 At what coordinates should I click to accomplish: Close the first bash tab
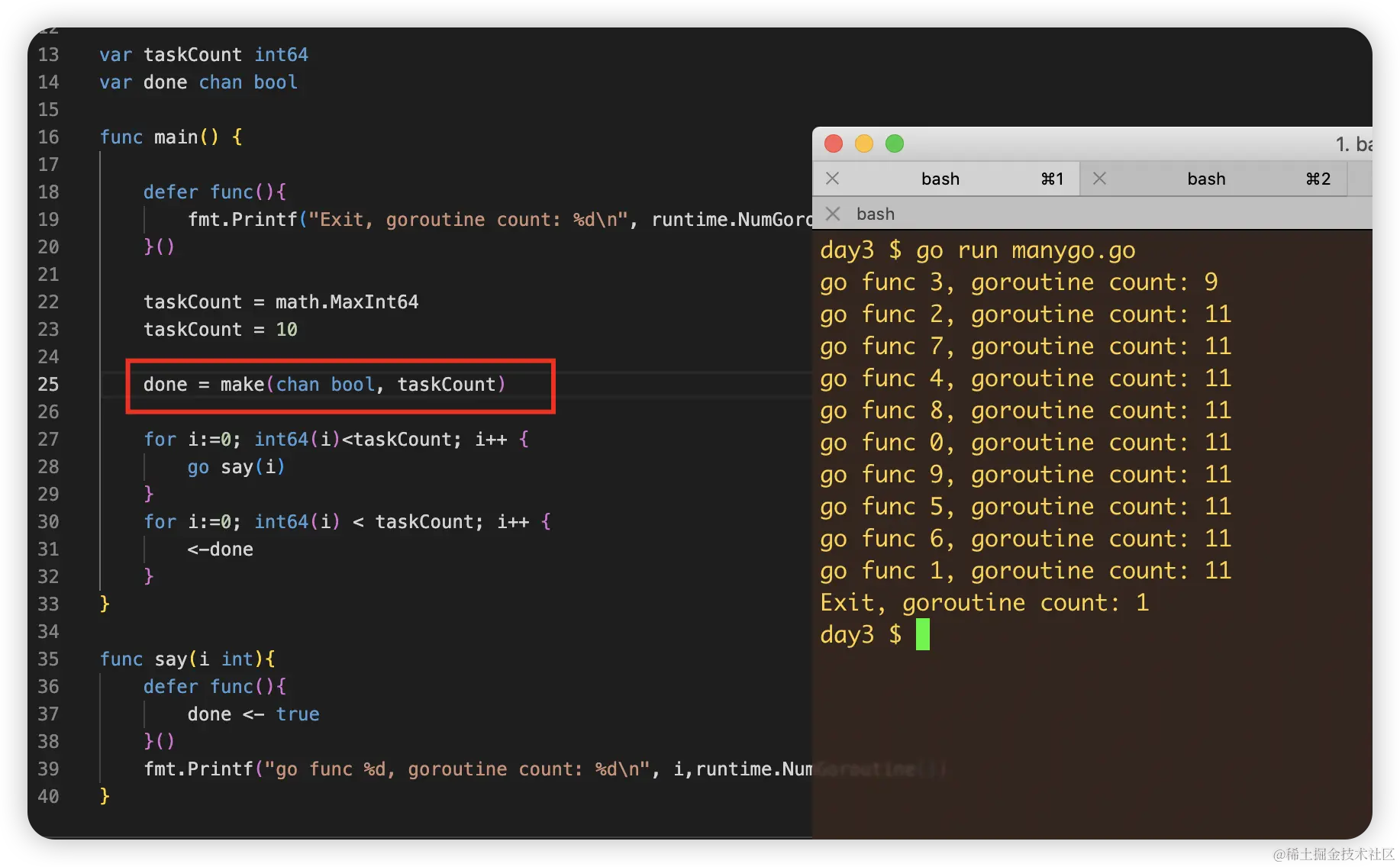click(833, 179)
